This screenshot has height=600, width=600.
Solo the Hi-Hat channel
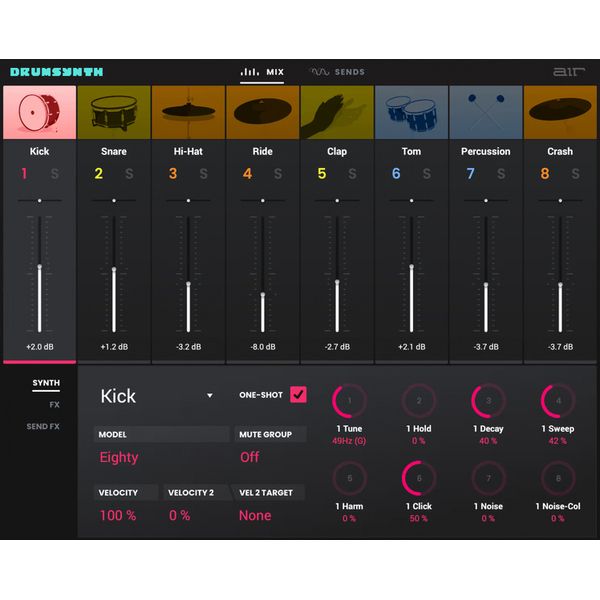coord(204,174)
